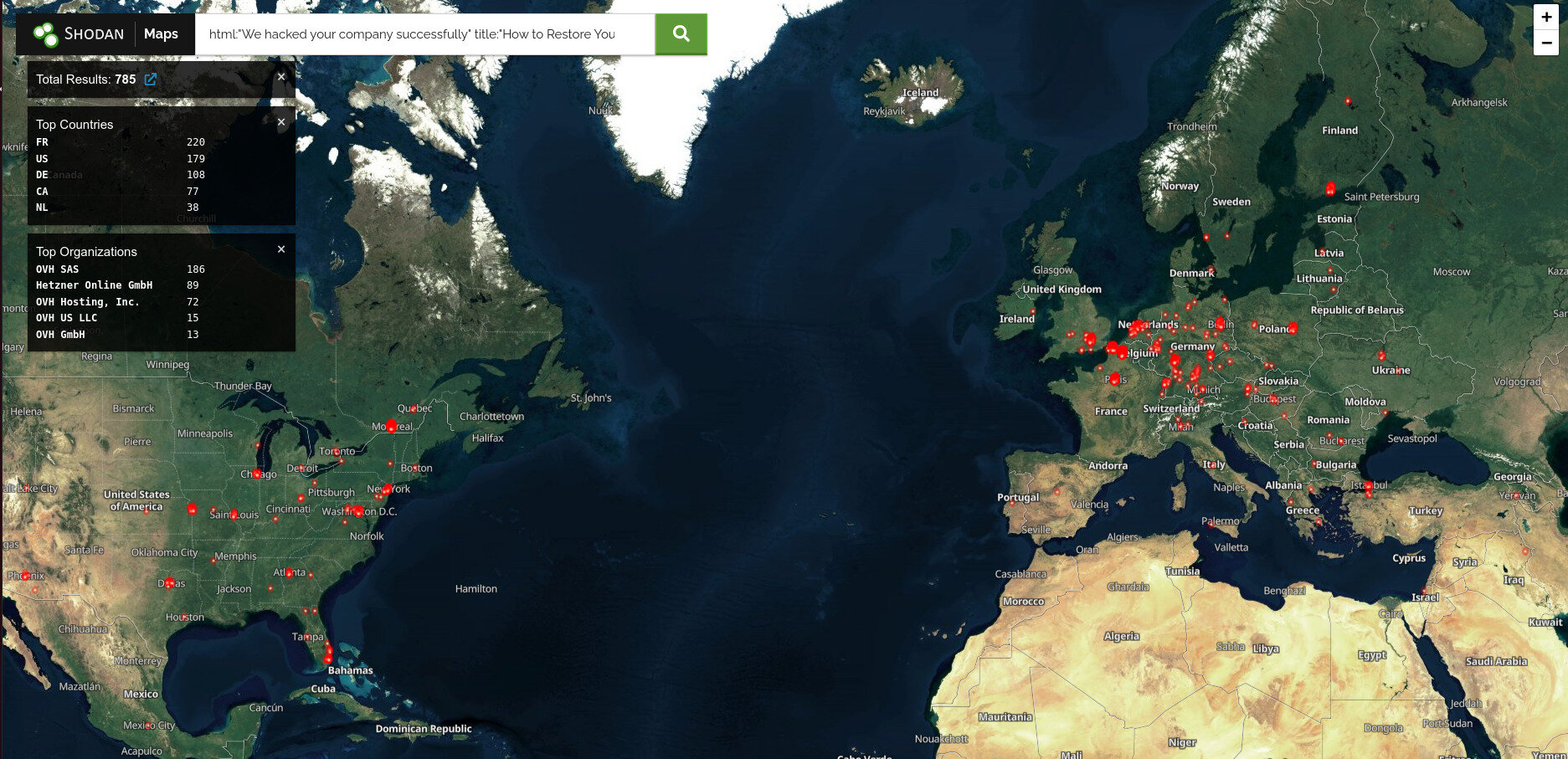This screenshot has height=759, width=1568.
Task: Zoom in the map with plus button
Action: coord(1545,17)
